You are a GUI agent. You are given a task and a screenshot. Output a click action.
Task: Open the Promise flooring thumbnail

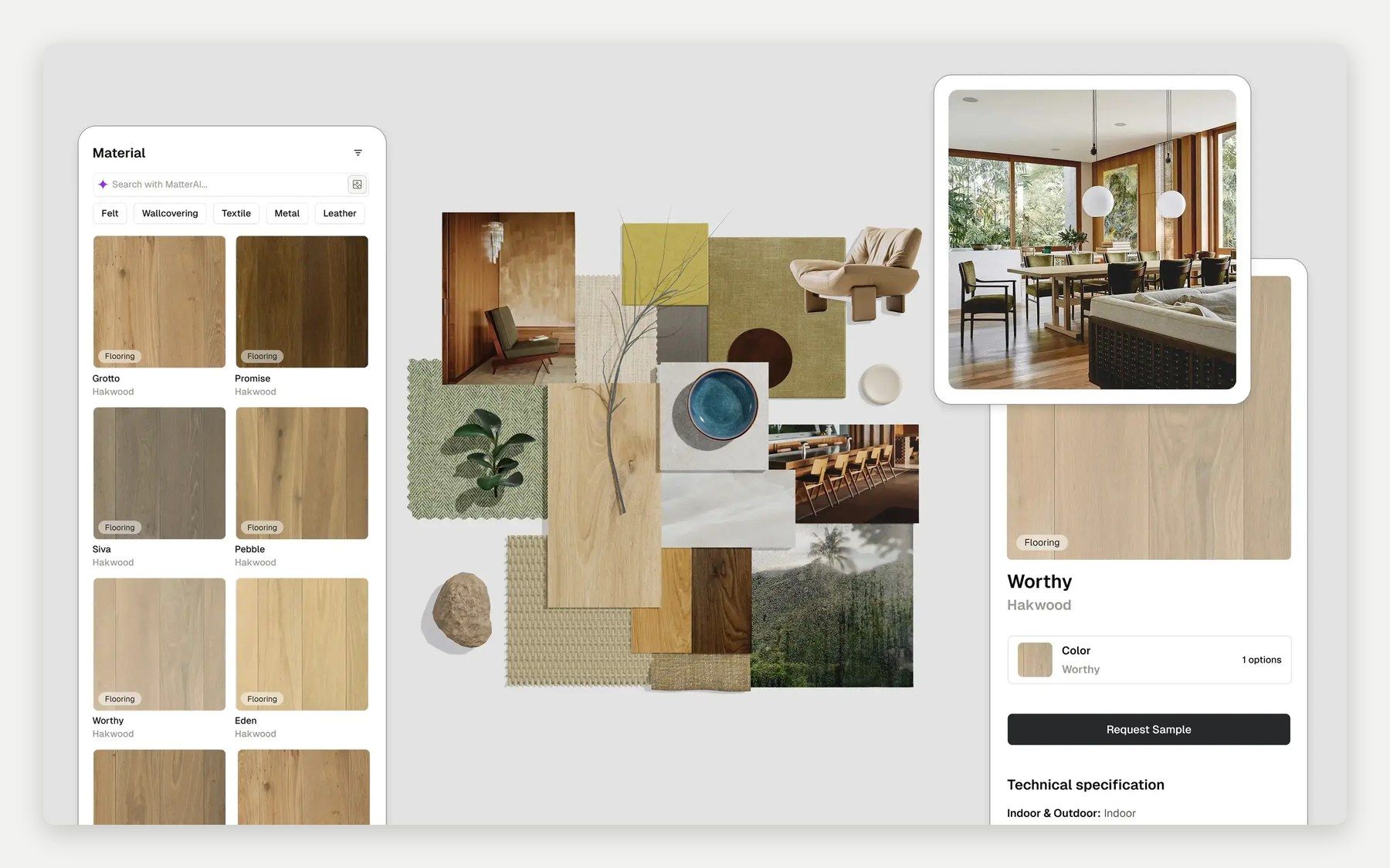coord(302,301)
